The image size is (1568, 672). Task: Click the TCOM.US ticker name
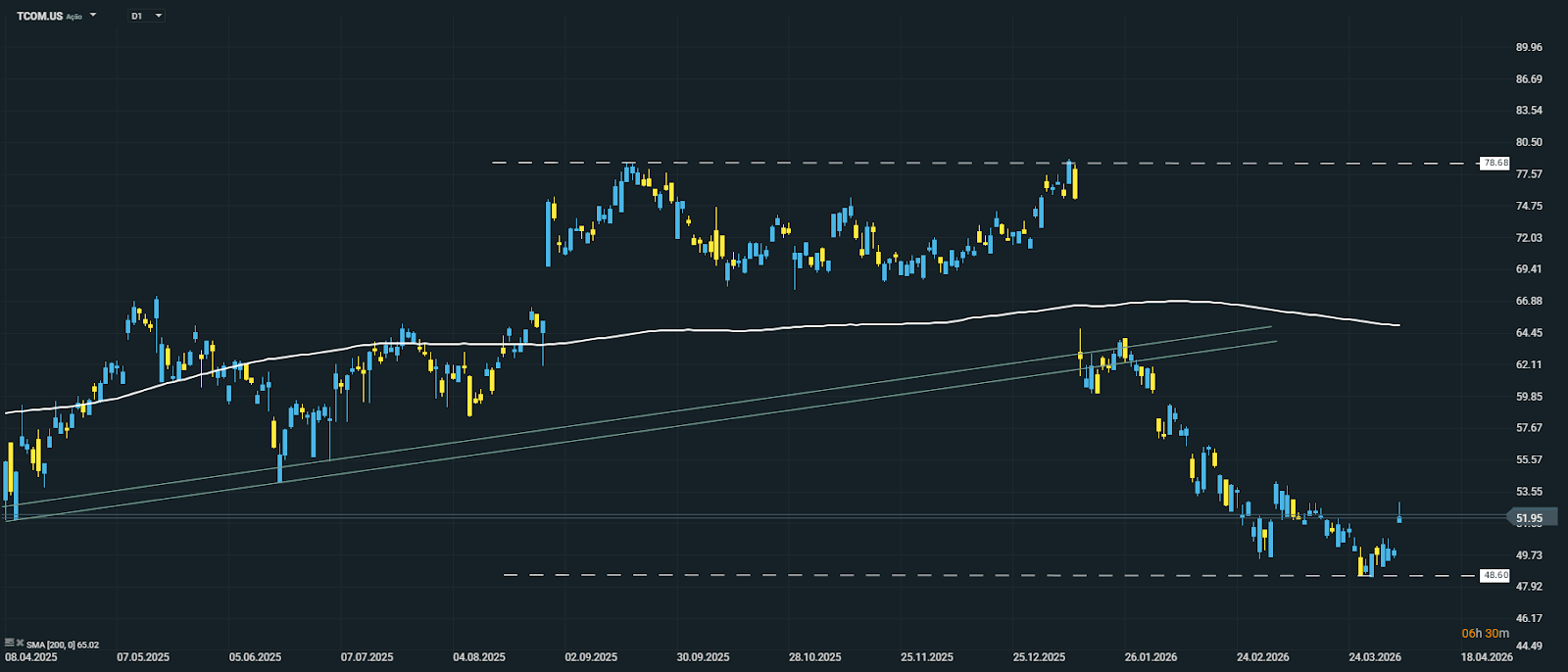(39, 16)
